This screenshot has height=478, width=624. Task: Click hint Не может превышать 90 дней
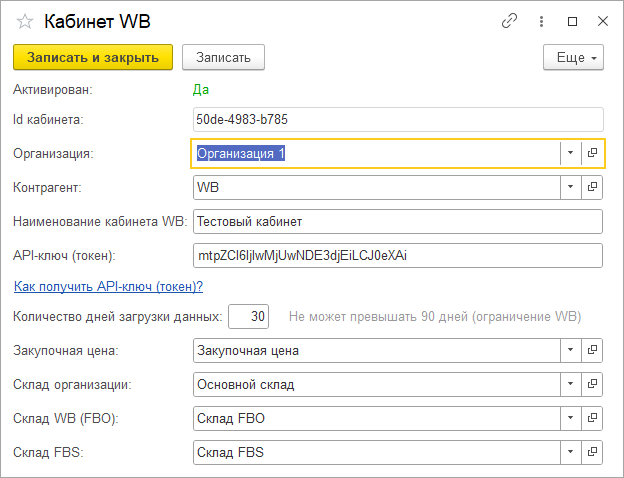pyautogui.click(x=435, y=316)
